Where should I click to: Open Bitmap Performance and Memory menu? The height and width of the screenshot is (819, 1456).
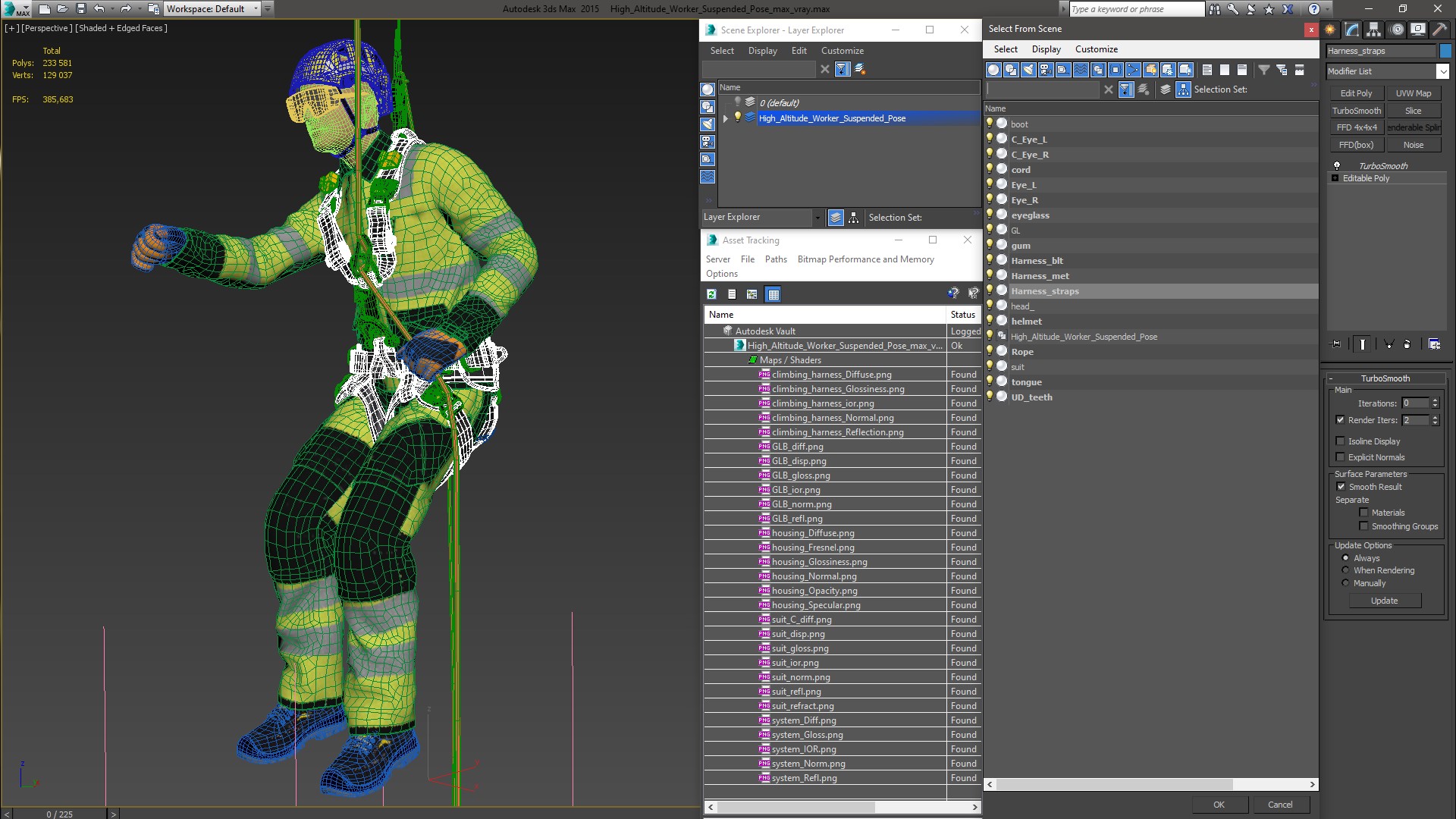click(865, 259)
